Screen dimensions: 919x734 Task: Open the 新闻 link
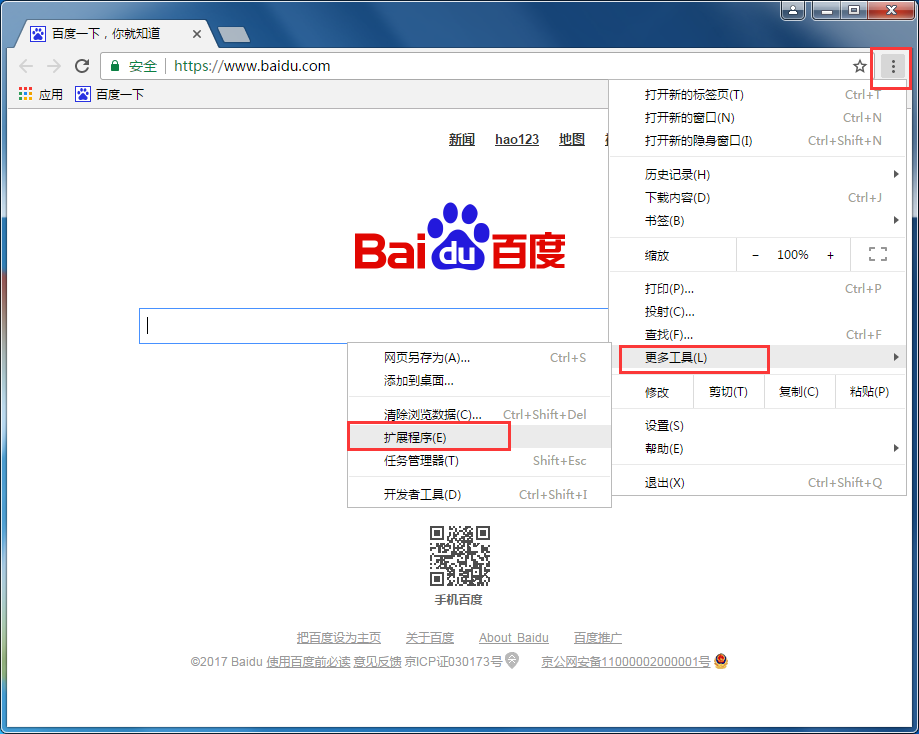pyautogui.click(x=461, y=139)
